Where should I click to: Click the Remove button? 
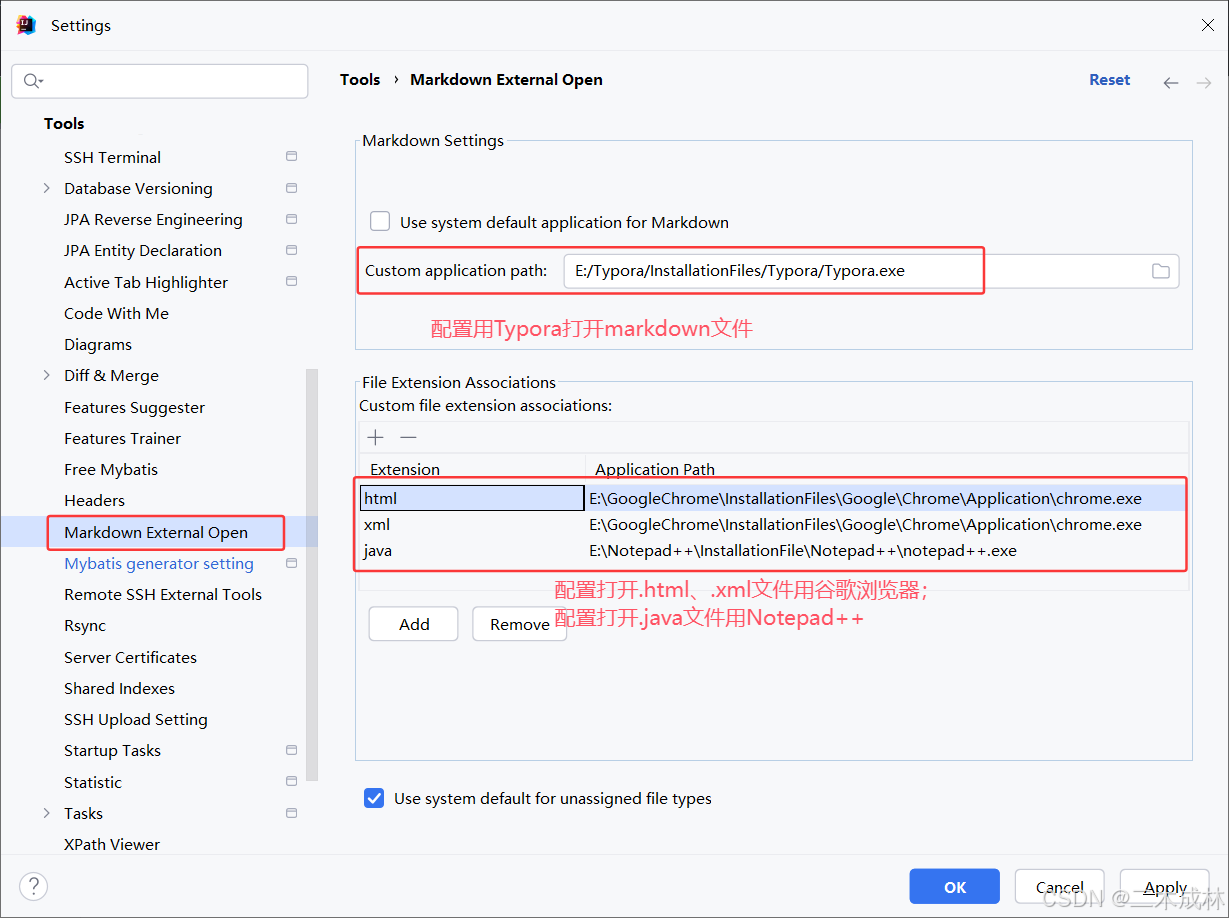point(519,624)
